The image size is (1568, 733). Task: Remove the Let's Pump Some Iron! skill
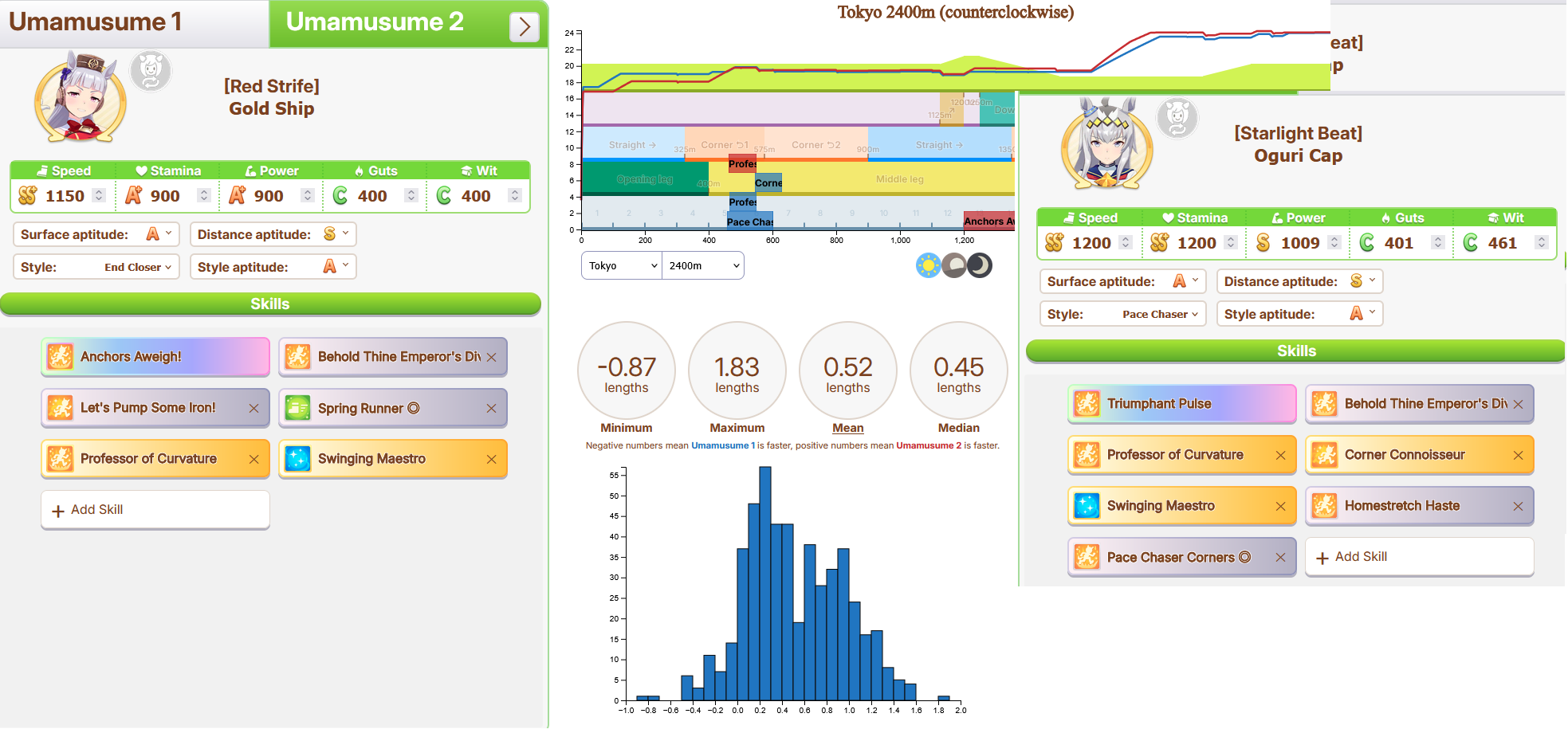click(x=253, y=408)
